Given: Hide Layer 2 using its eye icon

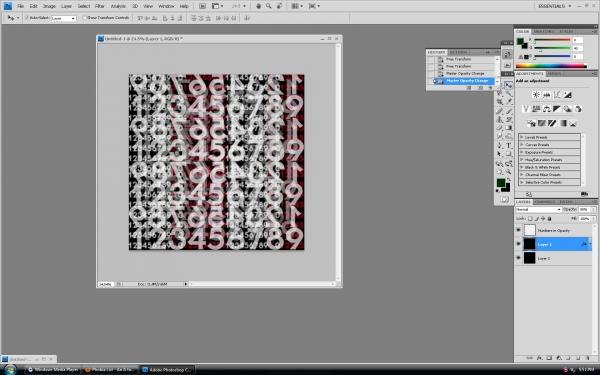Looking at the screenshot, I should [518, 258].
